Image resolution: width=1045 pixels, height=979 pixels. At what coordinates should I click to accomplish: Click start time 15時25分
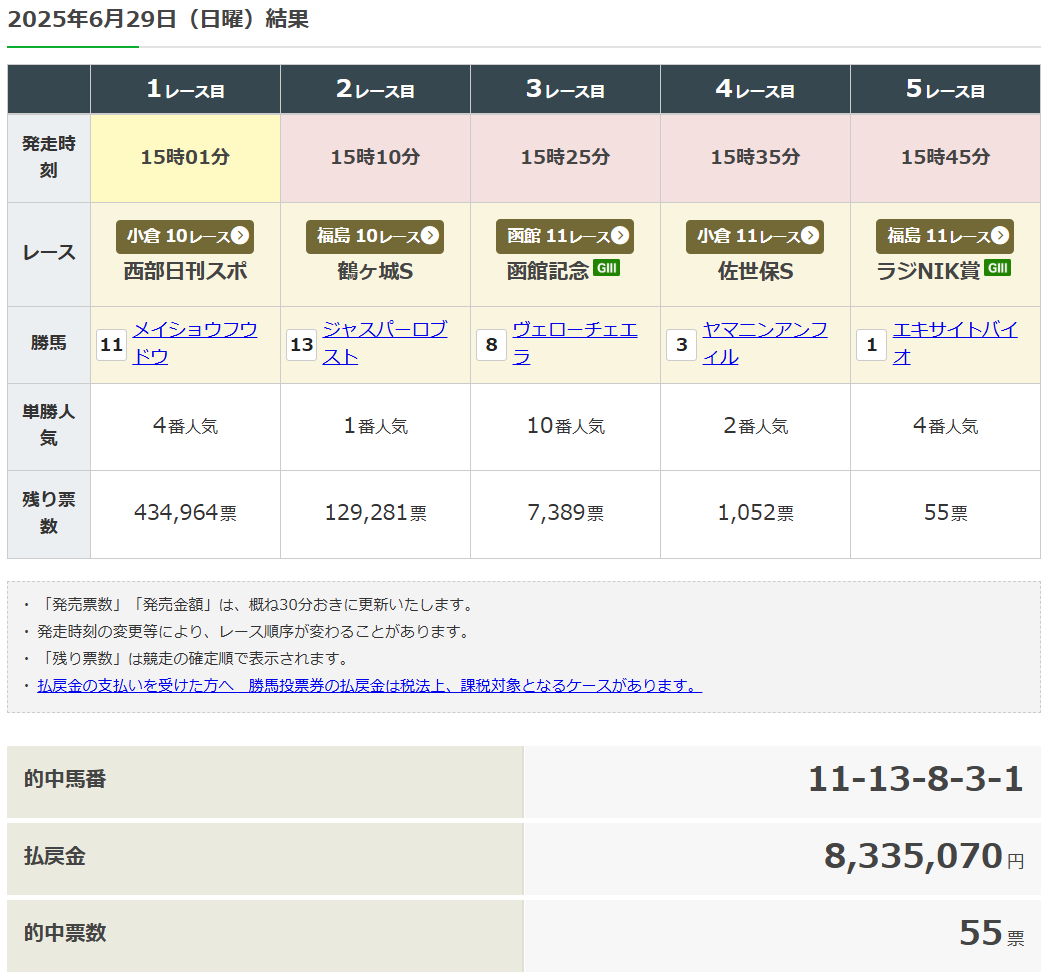565,157
